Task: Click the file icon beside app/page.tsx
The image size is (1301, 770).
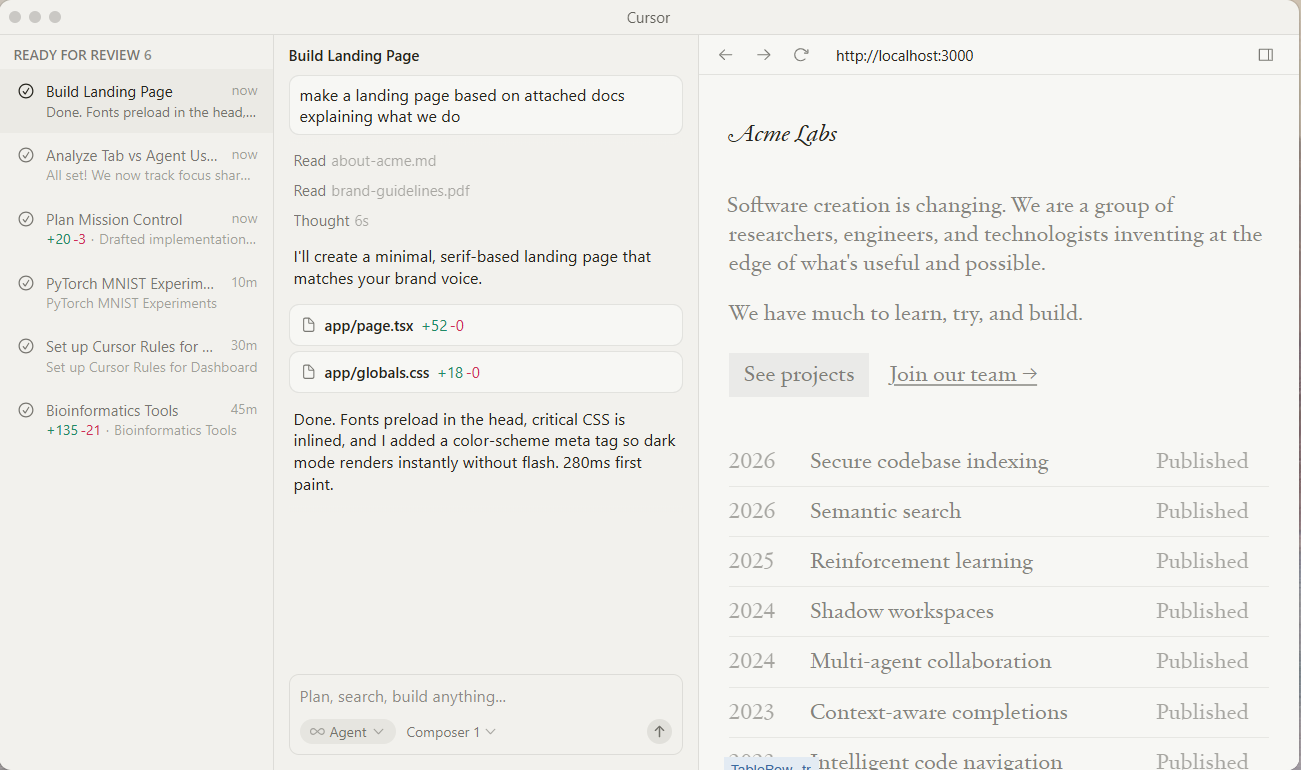Action: (x=308, y=325)
